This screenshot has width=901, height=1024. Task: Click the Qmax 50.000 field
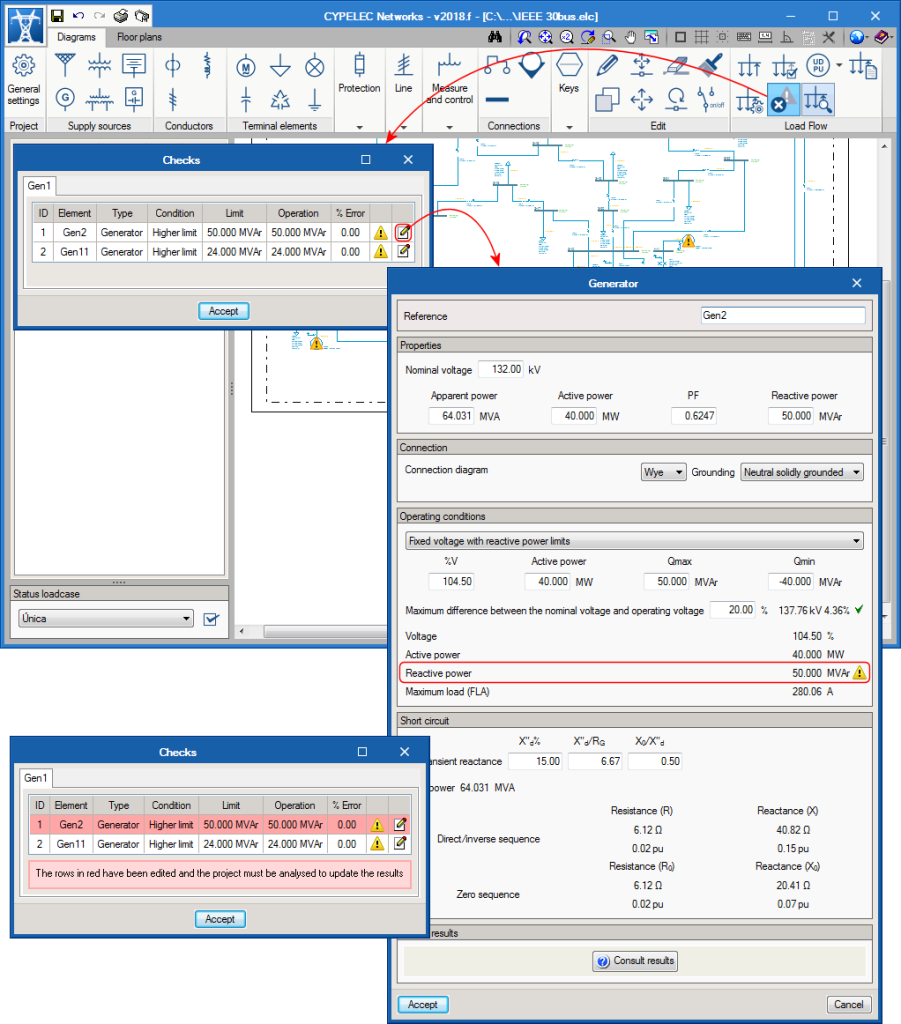tap(667, 581)
